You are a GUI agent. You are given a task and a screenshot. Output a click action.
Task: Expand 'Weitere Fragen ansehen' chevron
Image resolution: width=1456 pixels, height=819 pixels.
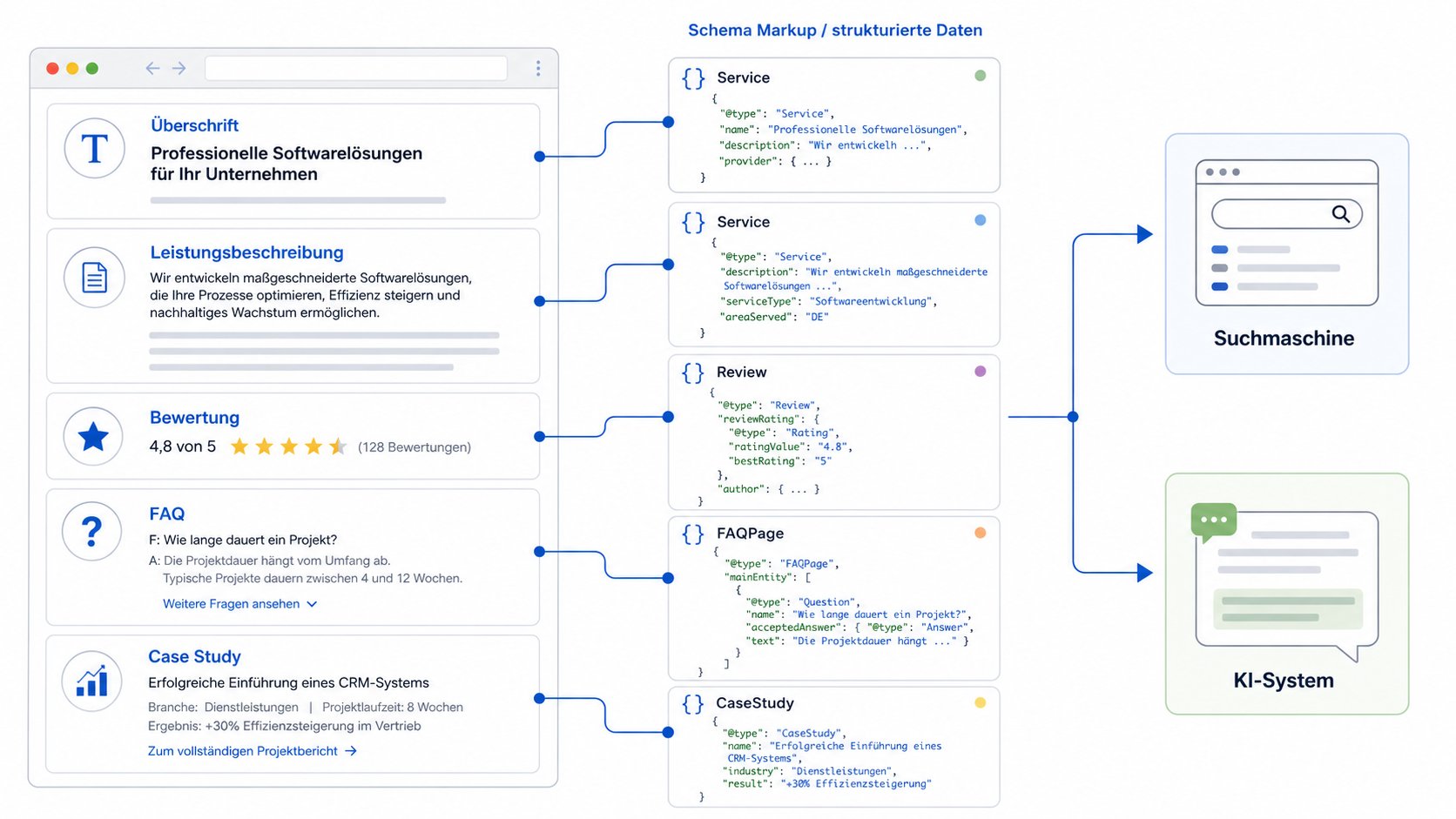point(313,604)
